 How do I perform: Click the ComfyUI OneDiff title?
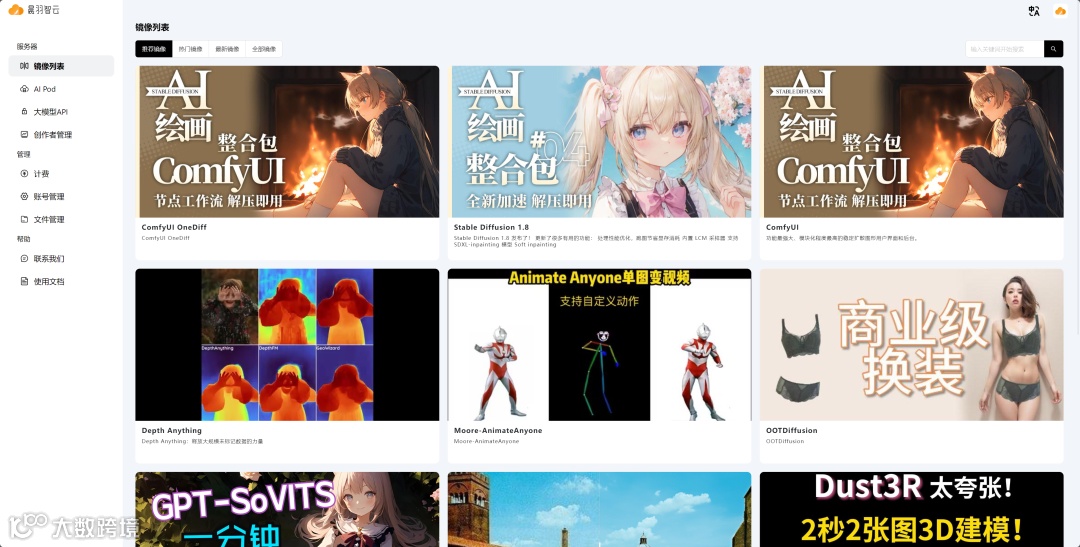pos(174,227)
